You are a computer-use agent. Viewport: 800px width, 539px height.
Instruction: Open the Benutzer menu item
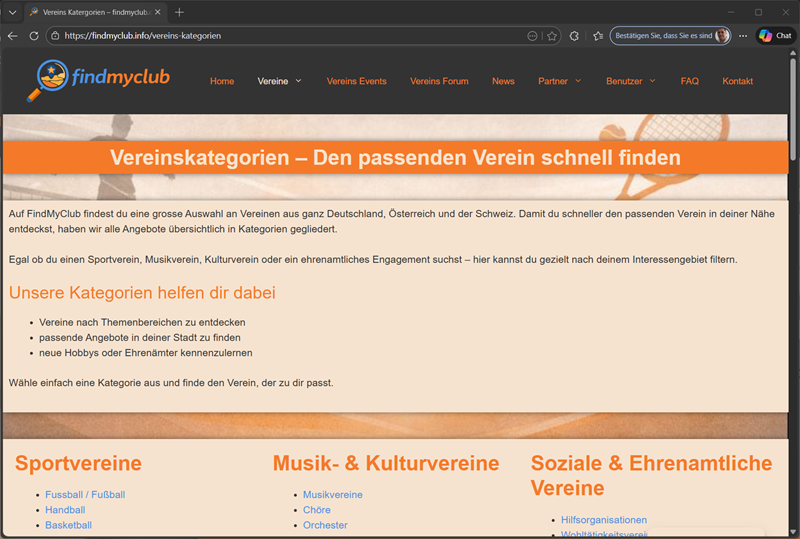coord(624,81)
